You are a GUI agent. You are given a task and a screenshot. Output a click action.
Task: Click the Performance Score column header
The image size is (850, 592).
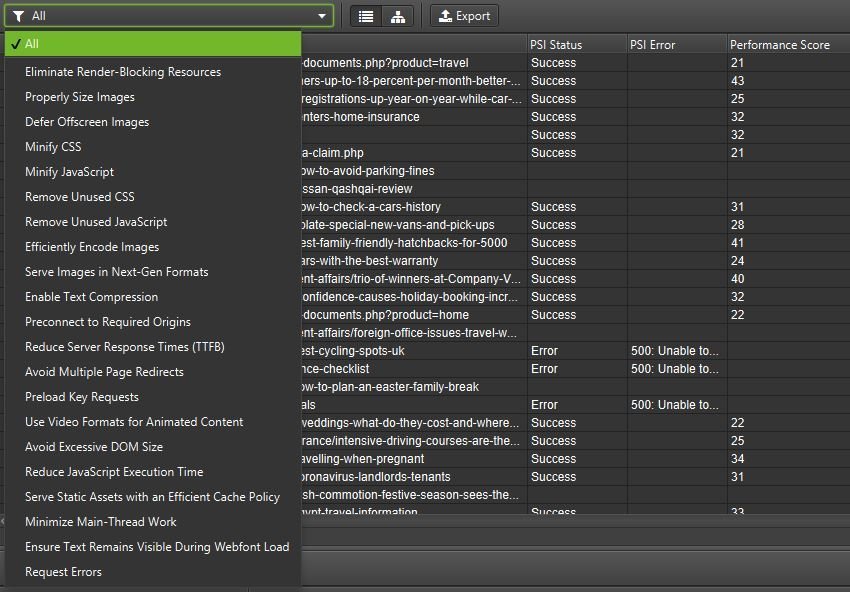pos(780,45)
